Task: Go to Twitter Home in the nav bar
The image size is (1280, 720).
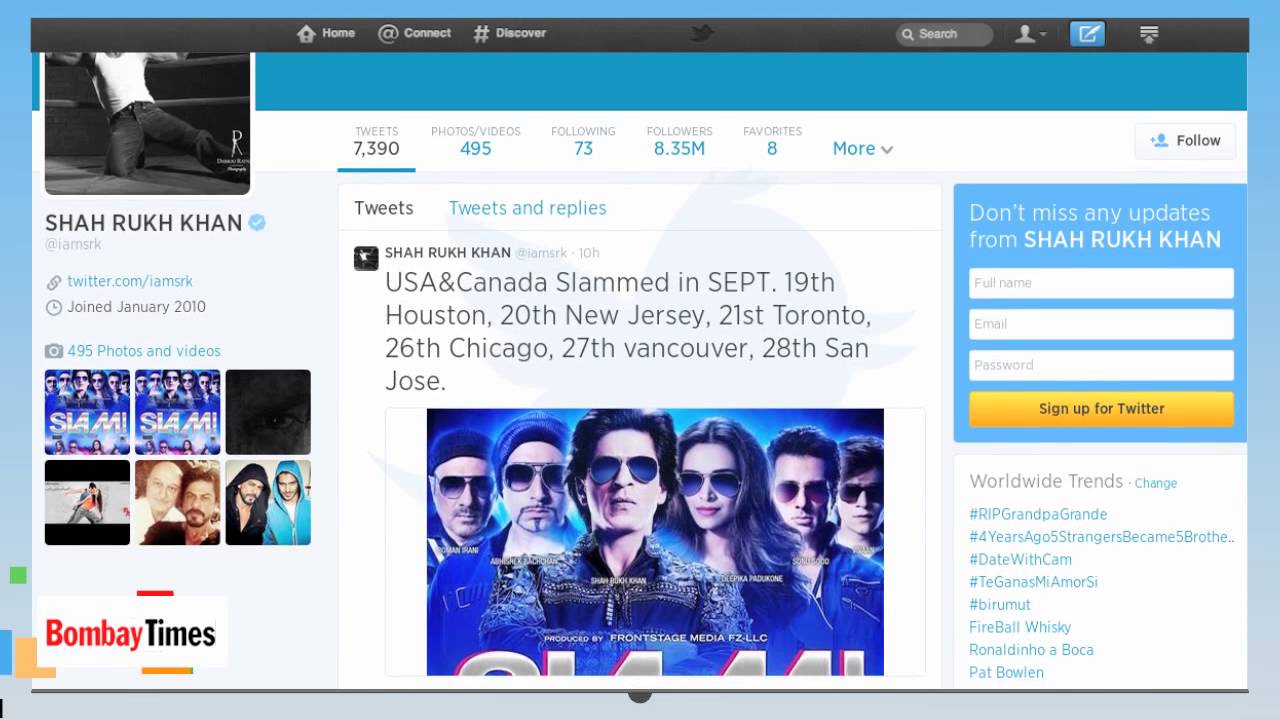Action: tap(326, 33)
